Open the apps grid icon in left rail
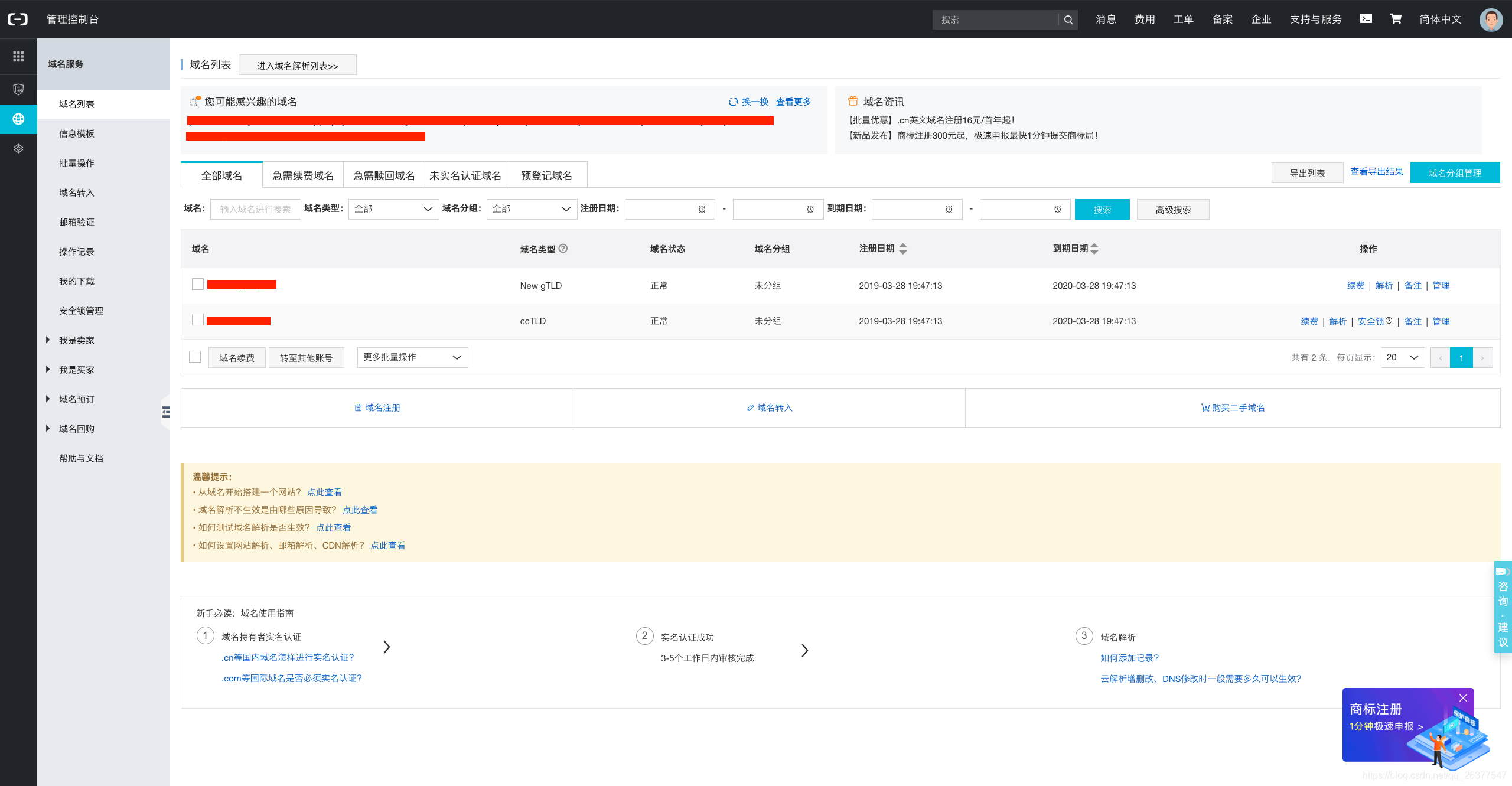 point(18,56)
